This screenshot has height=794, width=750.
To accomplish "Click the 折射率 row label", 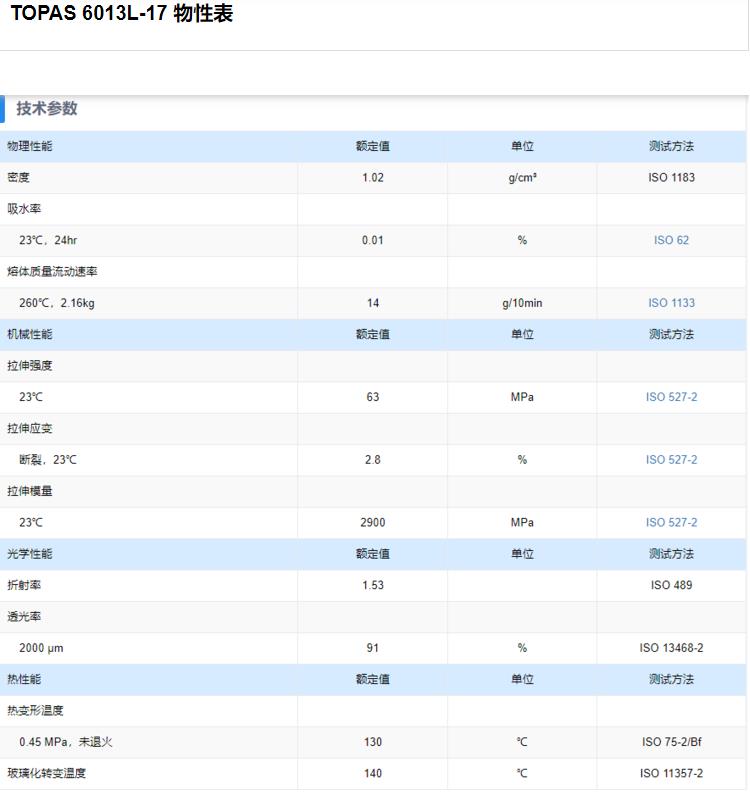I will pyautogui.click(x=24, y=585).
